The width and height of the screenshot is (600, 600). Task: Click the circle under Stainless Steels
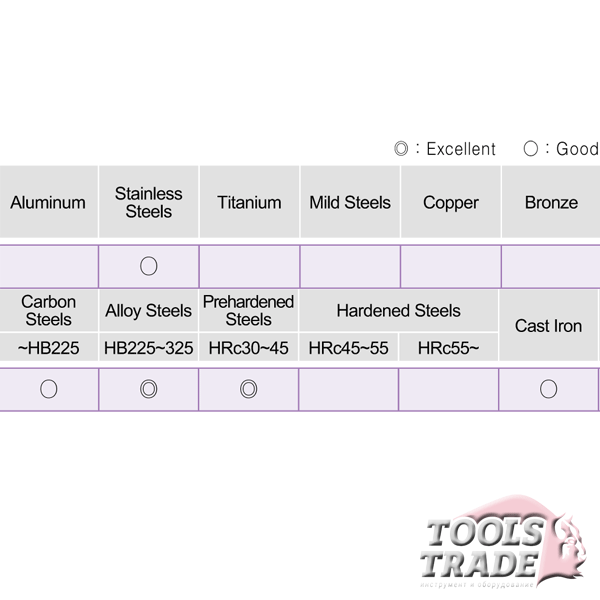pos(148,266)
